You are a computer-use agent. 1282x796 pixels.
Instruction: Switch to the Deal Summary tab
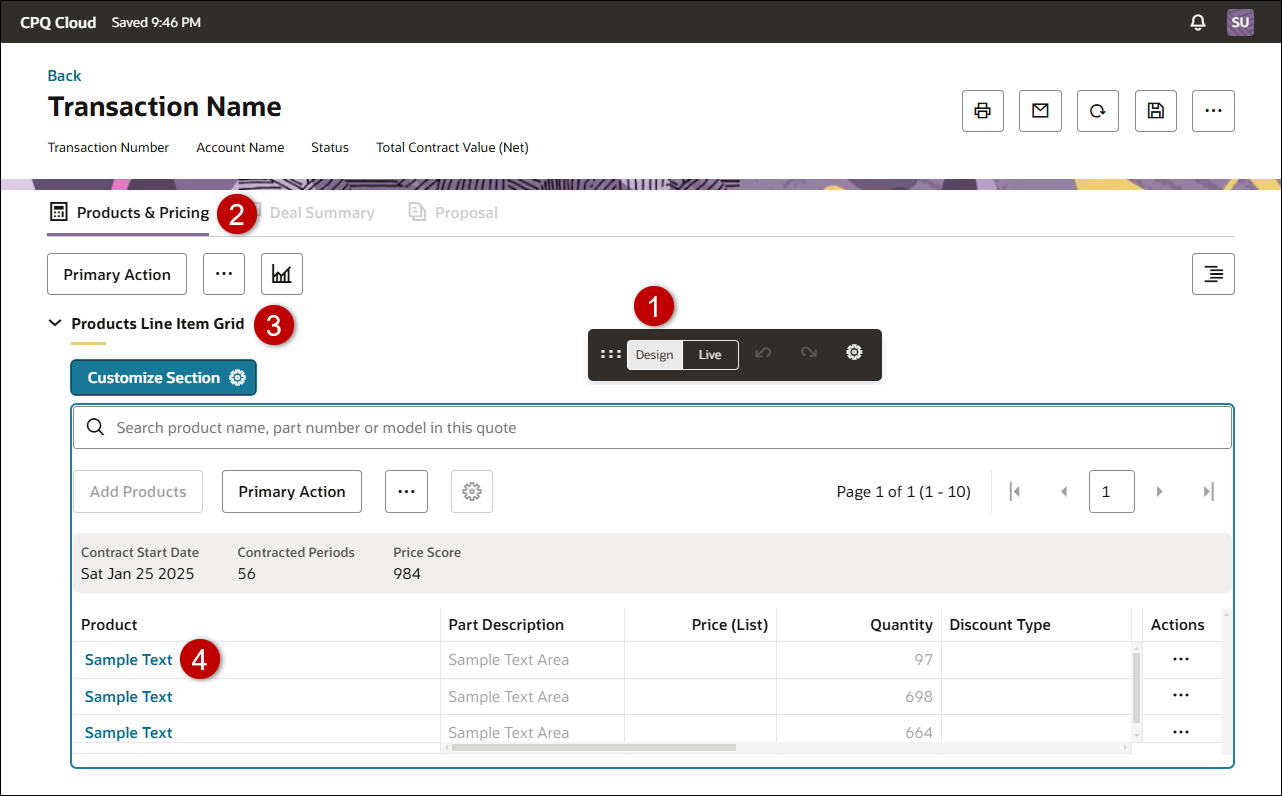pyautogui.click(x=321, y=213)
